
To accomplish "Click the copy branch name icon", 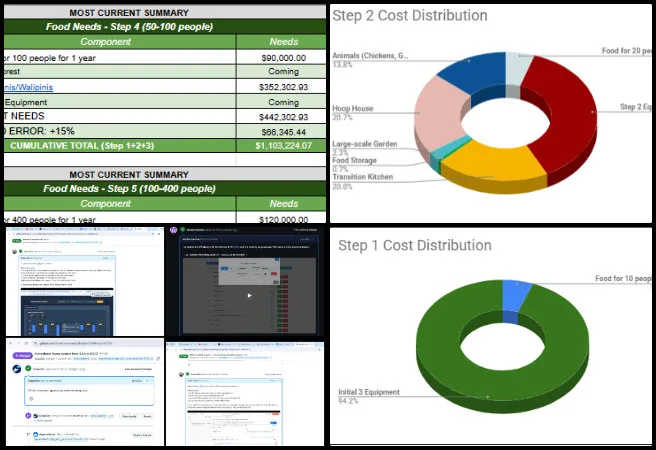I will 158,358.
